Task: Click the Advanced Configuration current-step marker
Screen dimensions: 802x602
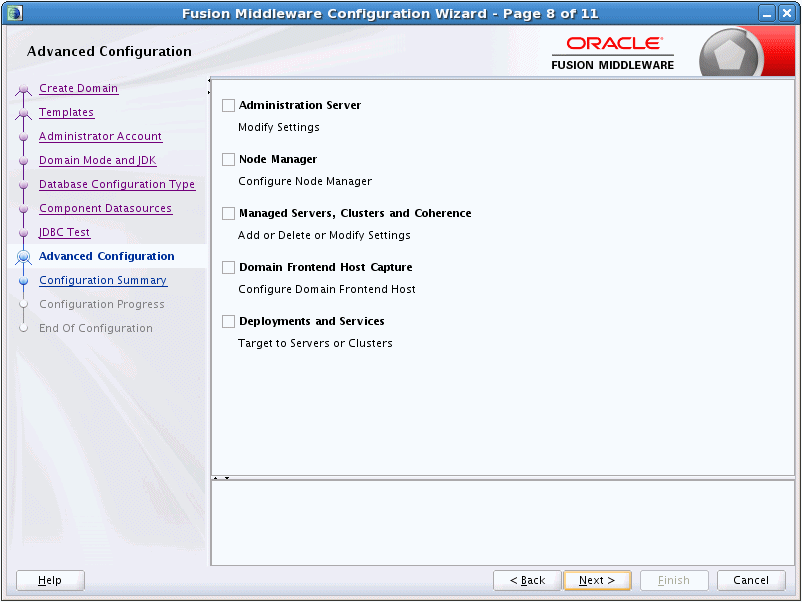Action: tap(24, 257)
